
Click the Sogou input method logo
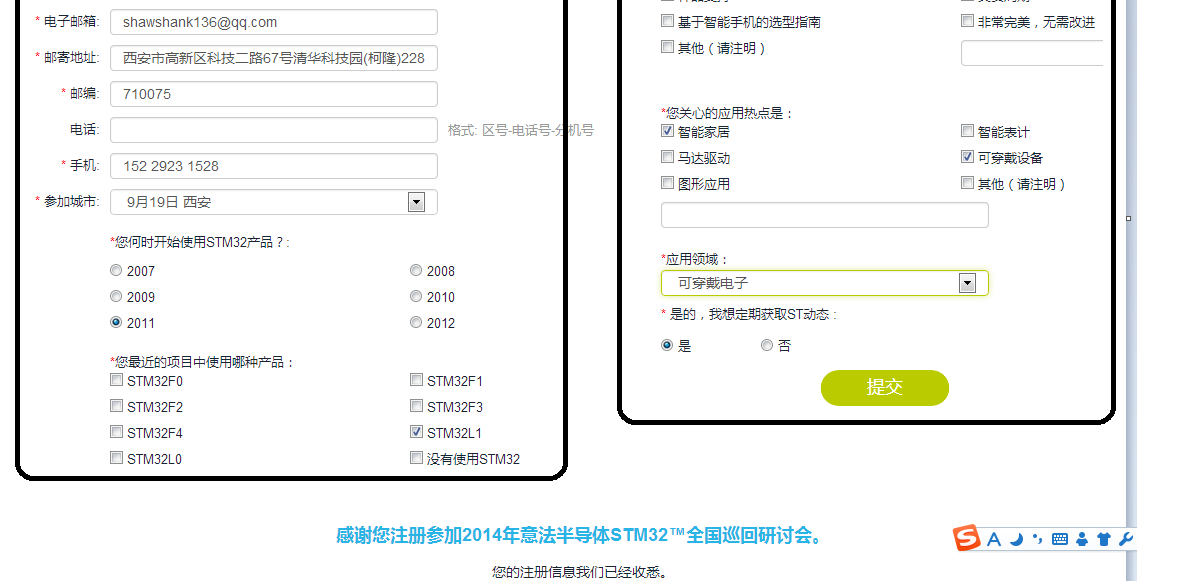[966, 538]
